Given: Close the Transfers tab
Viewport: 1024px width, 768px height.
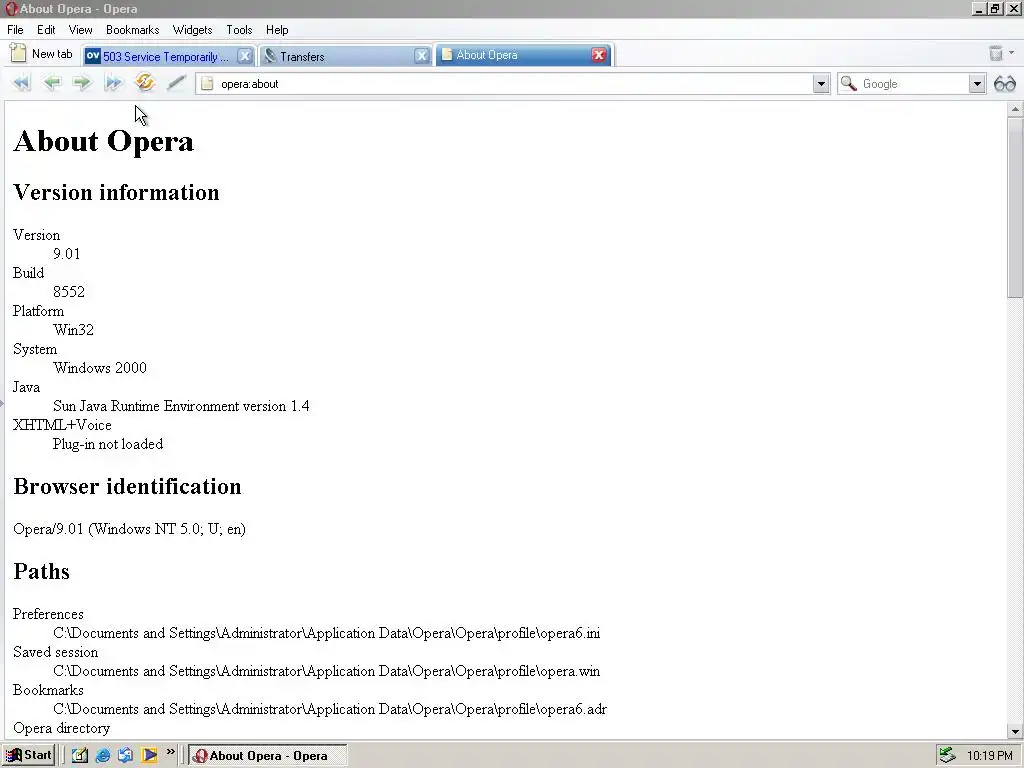Looking at the screenshot, I should click(422, 56).
